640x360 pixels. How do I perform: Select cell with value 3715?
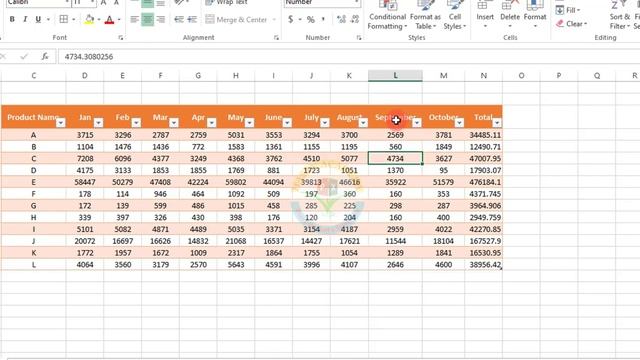[84, 135]
